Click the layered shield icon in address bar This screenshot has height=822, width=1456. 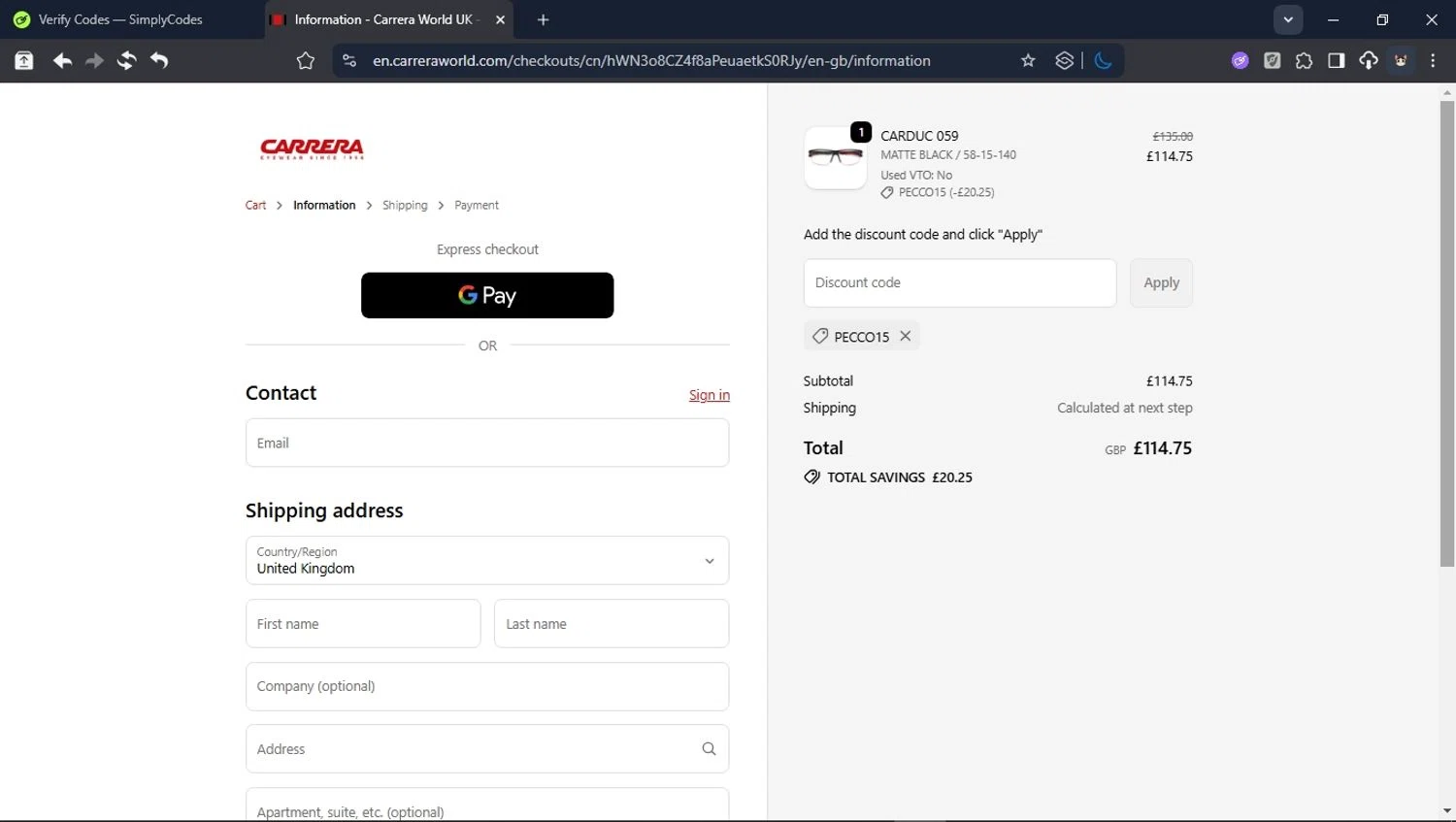click(1065, 61)
